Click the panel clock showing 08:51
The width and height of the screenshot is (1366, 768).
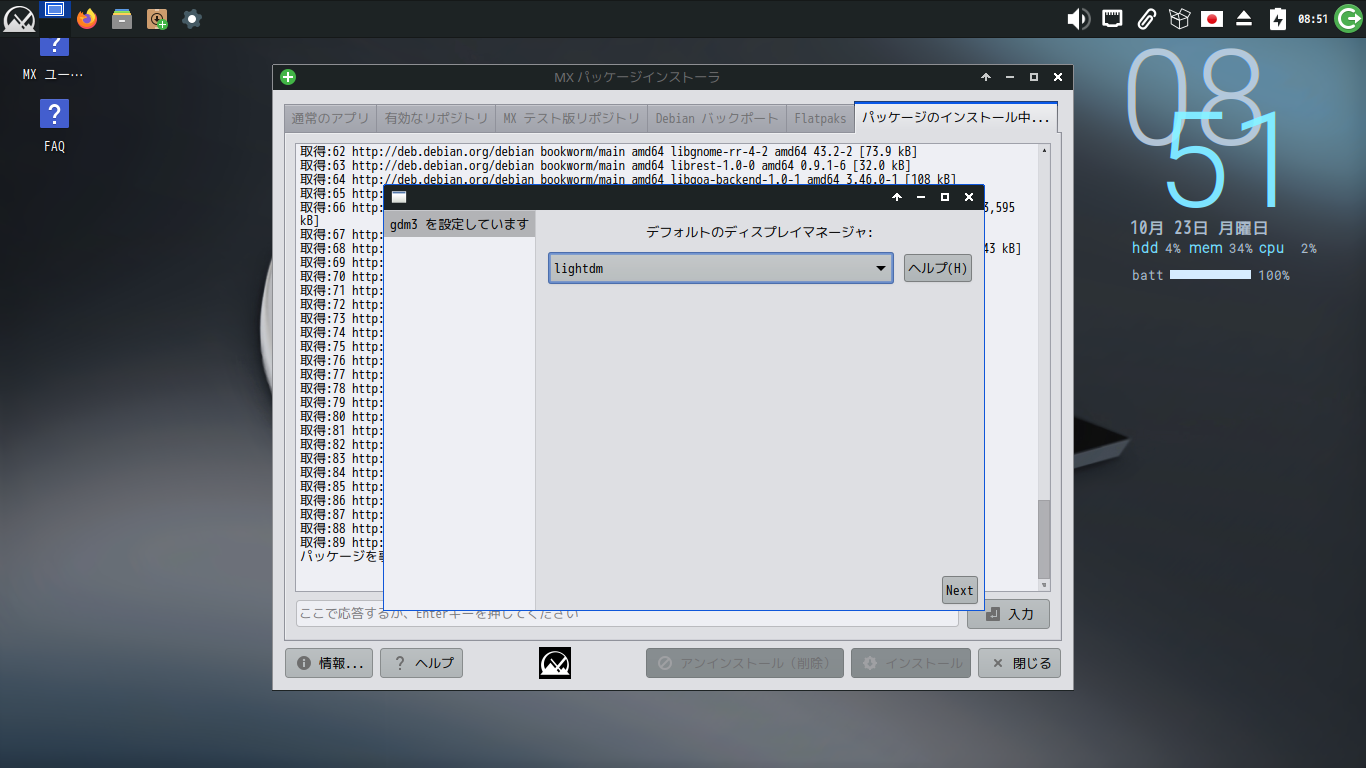coord(1312,19)
